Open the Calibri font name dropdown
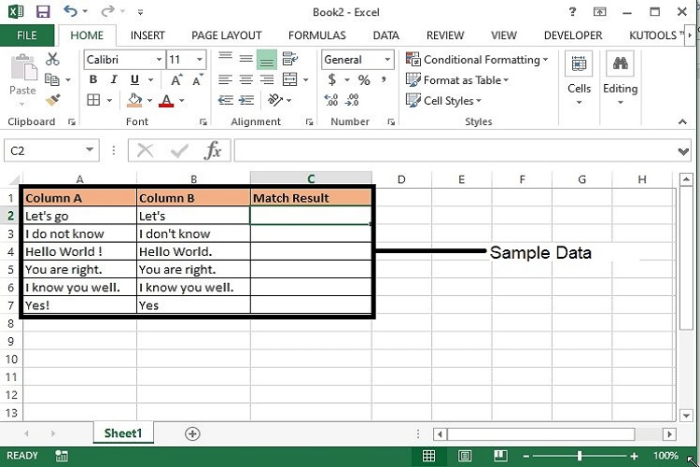This screenshot has width=700, height=467. point(158,59)
